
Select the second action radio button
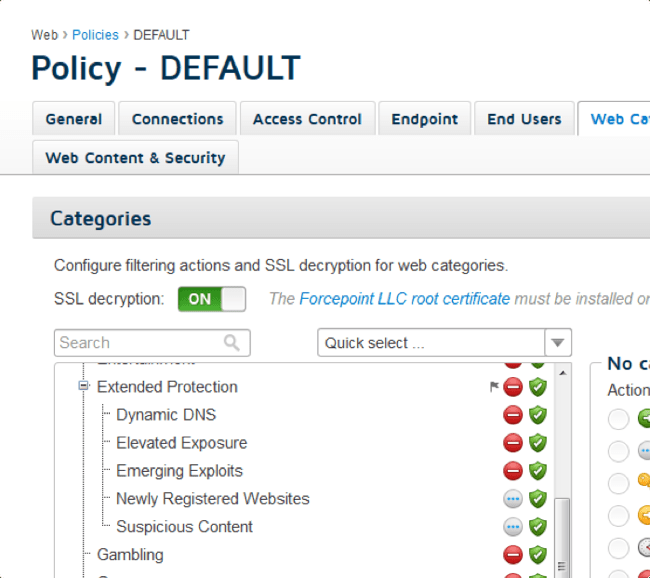619,451
